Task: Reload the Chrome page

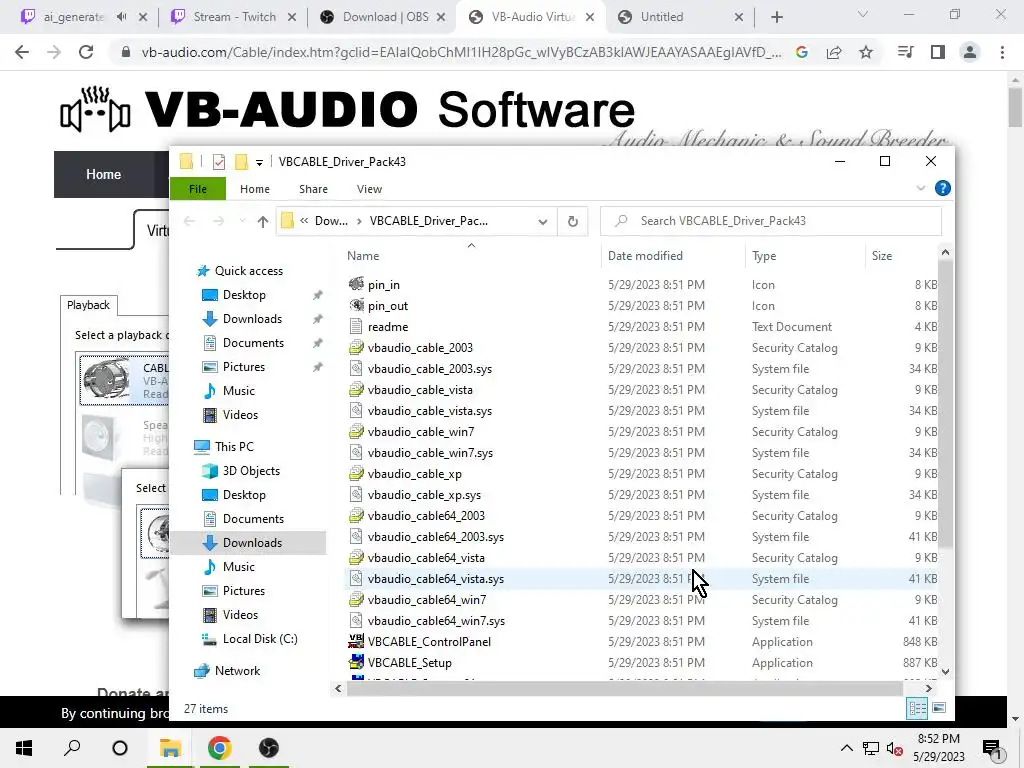Action: click(x=86, y=52)
